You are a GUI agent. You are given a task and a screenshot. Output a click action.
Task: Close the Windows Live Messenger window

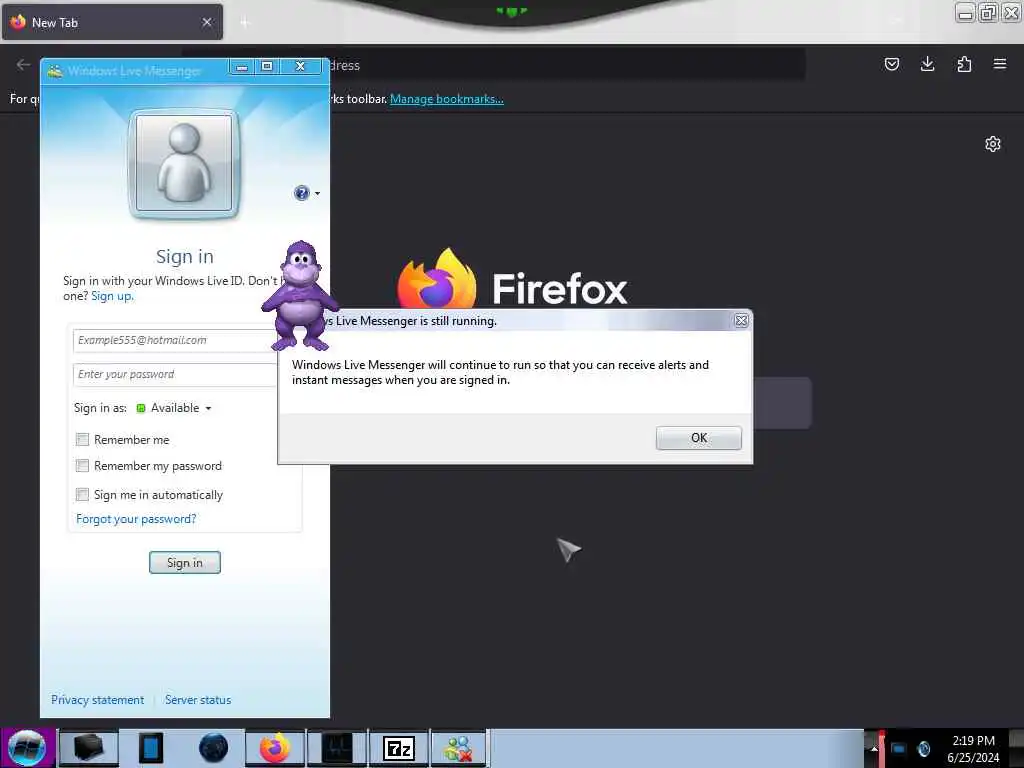click(300, 67)
